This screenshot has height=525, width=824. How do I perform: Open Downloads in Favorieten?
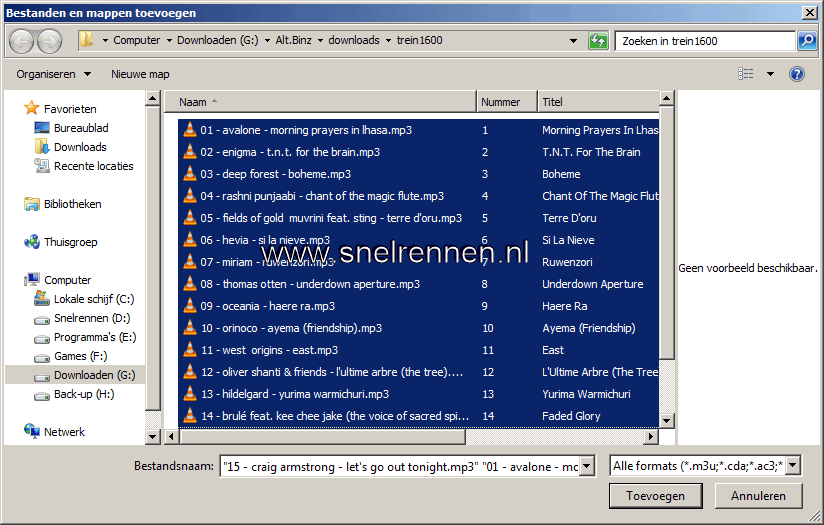(80, 147)
